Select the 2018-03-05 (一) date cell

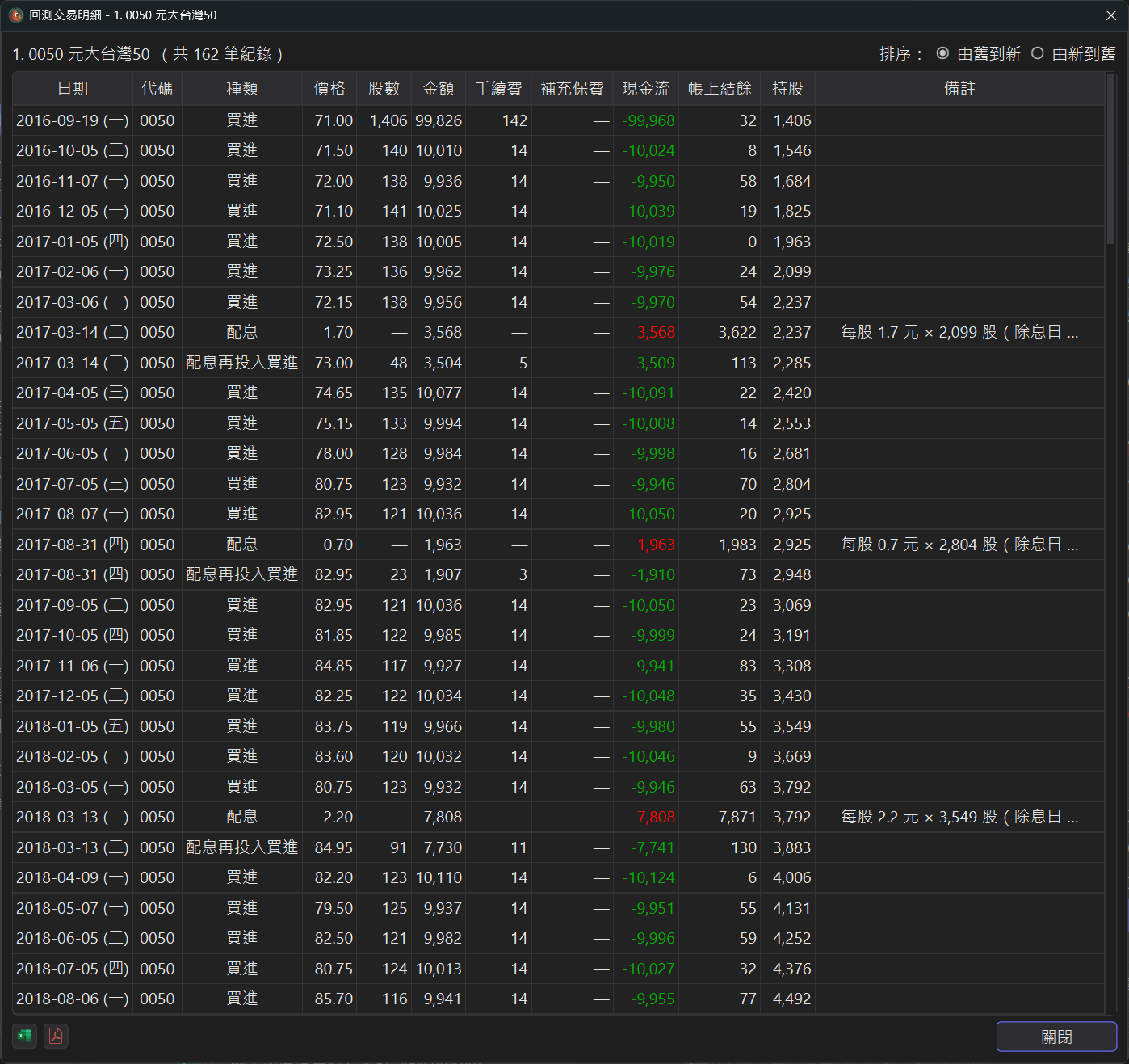point(73,787)
